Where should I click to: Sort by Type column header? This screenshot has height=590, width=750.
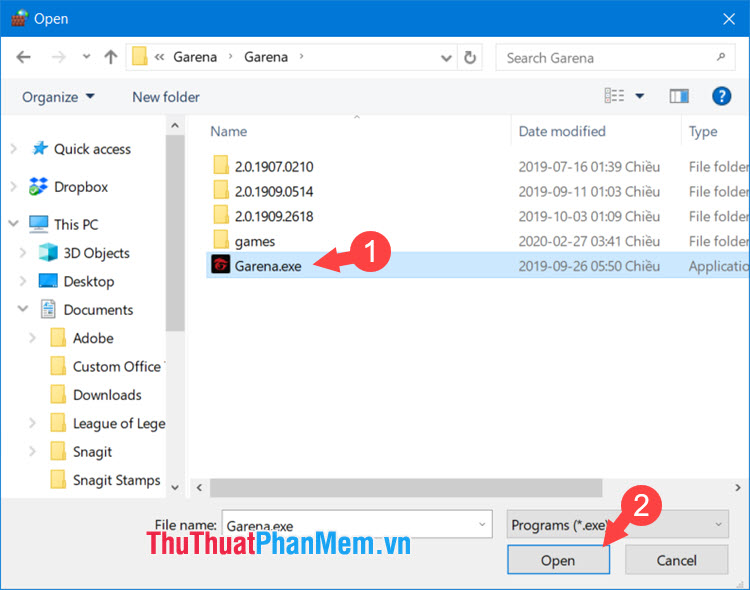tap(703, 132)
